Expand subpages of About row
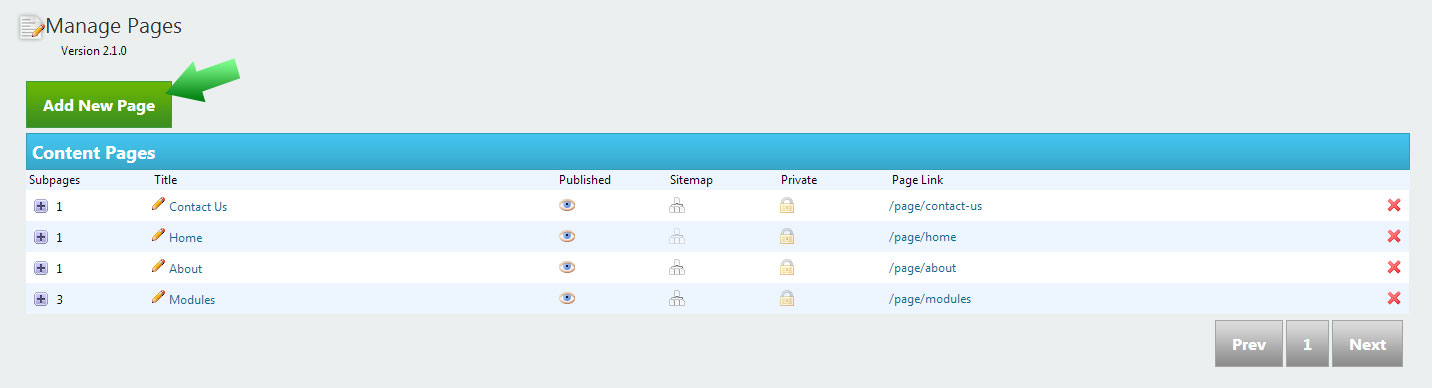Viewport: 1432px width, 388px height. (x=41, y=268)
